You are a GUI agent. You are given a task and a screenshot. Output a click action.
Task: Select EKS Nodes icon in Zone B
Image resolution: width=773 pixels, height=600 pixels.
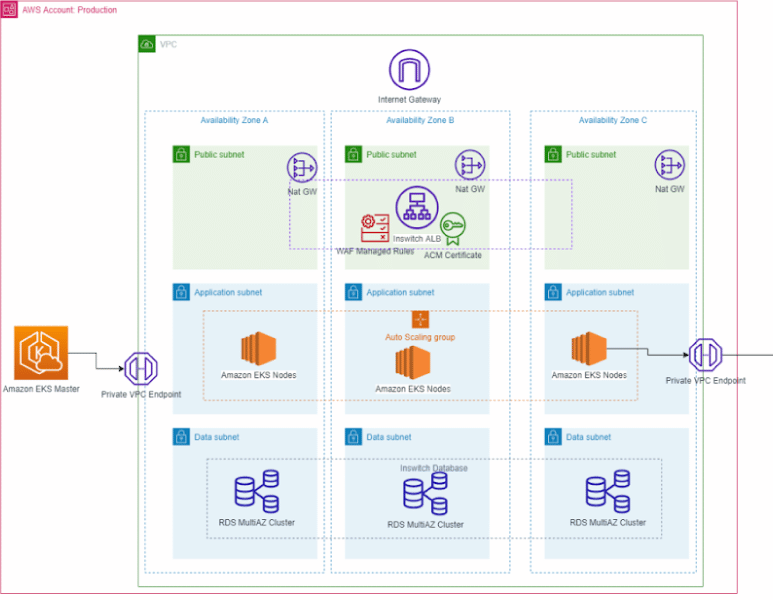click(x=413, y=363)
